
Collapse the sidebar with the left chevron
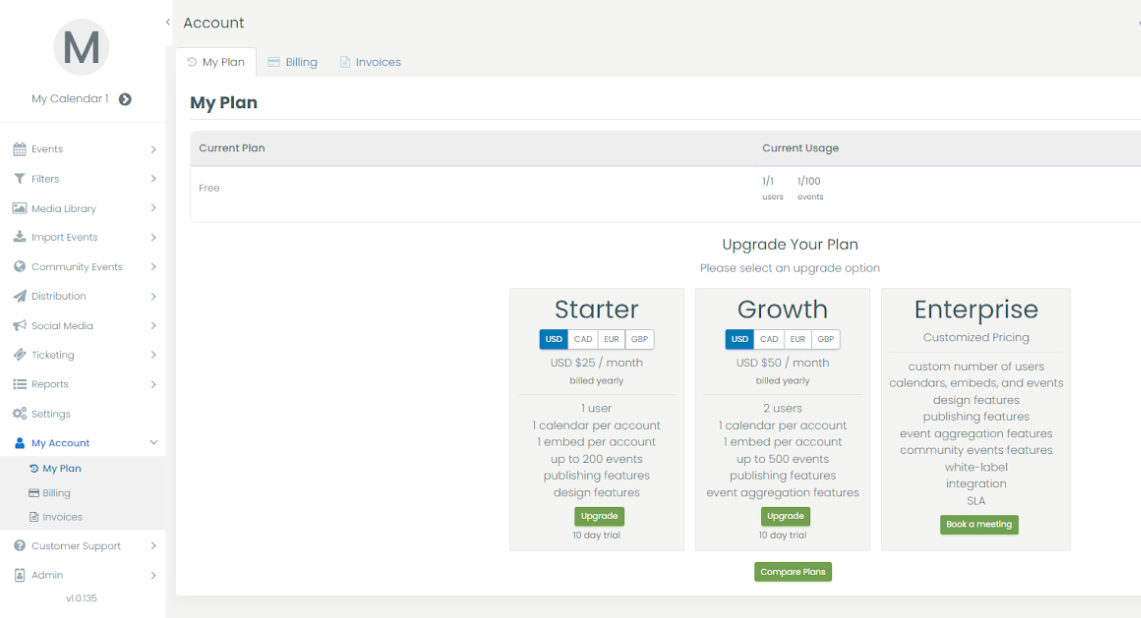click(168, 23)
